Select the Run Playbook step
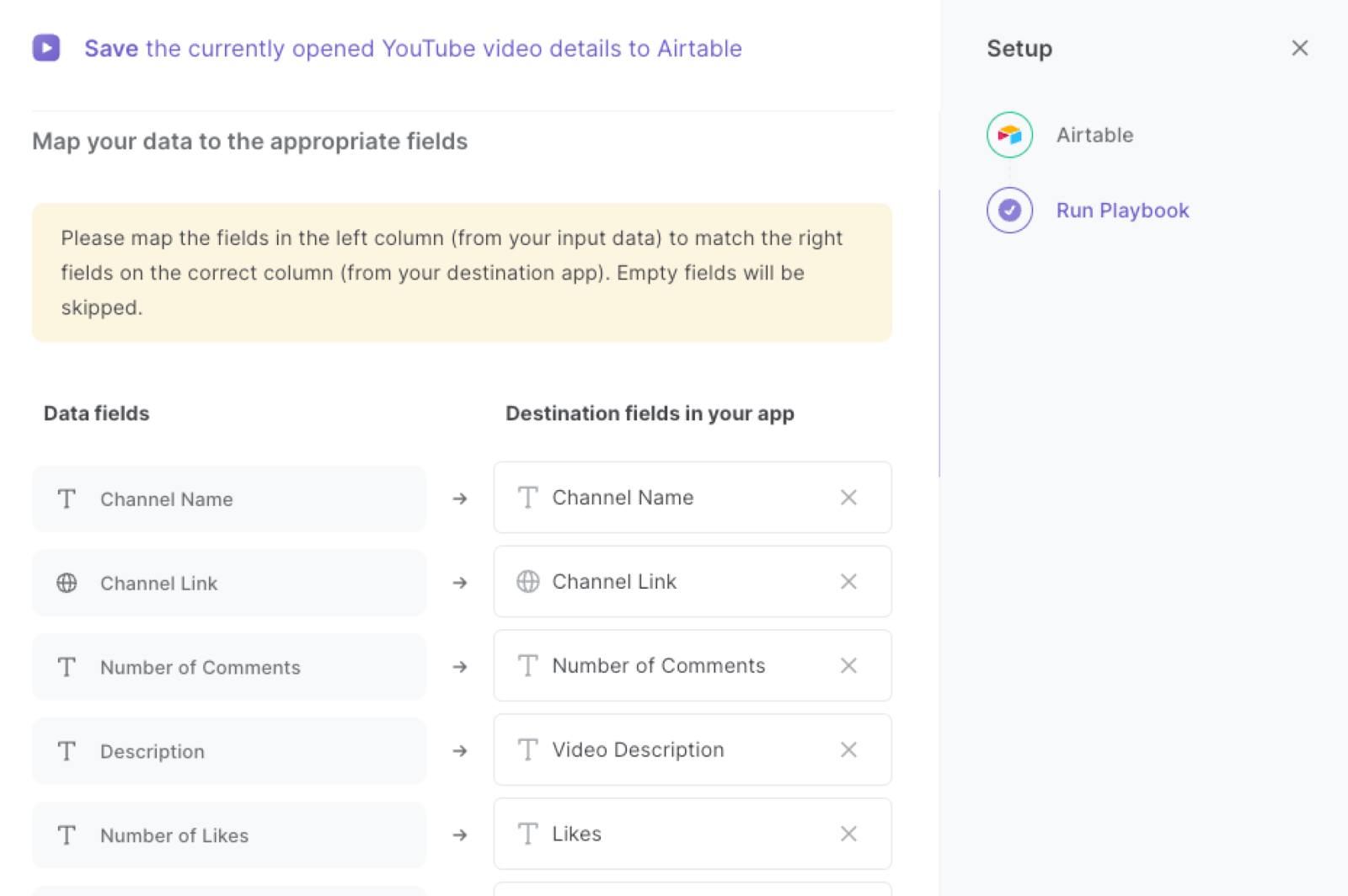Image resolution: width=1348 pixels, height=896 pixels. tap(1122, 211)
